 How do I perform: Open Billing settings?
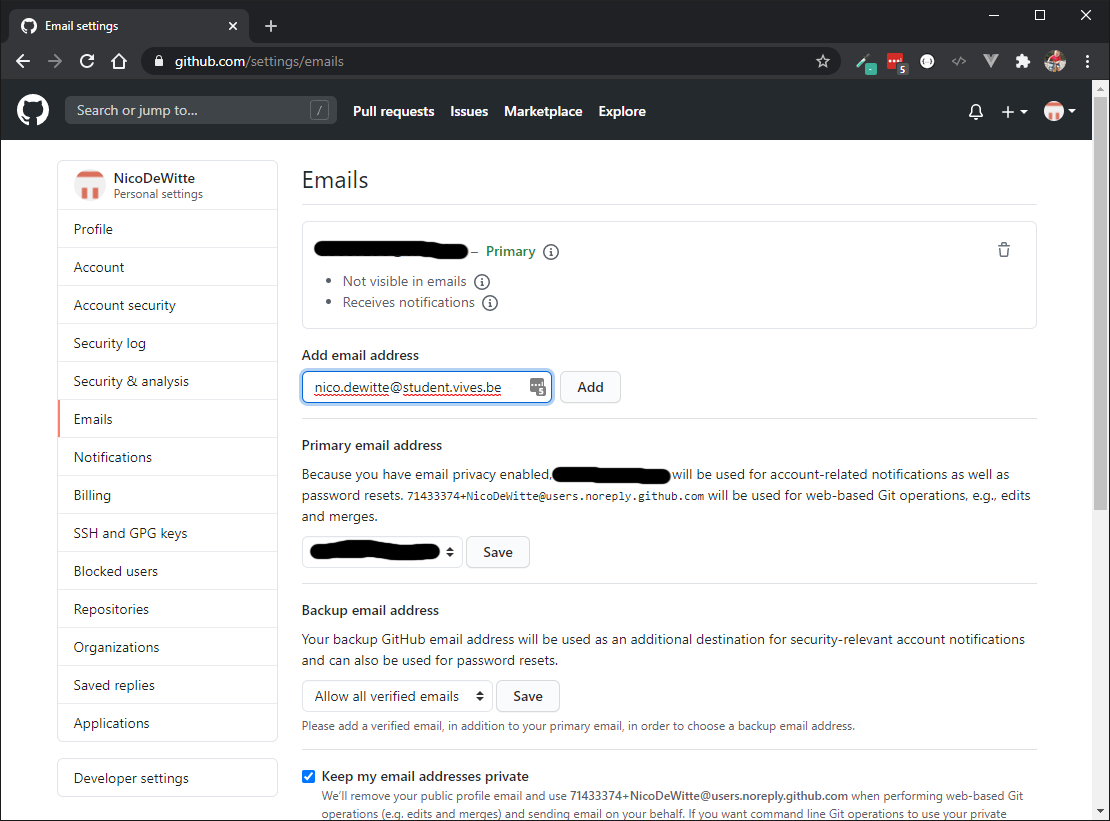point(168,495)
